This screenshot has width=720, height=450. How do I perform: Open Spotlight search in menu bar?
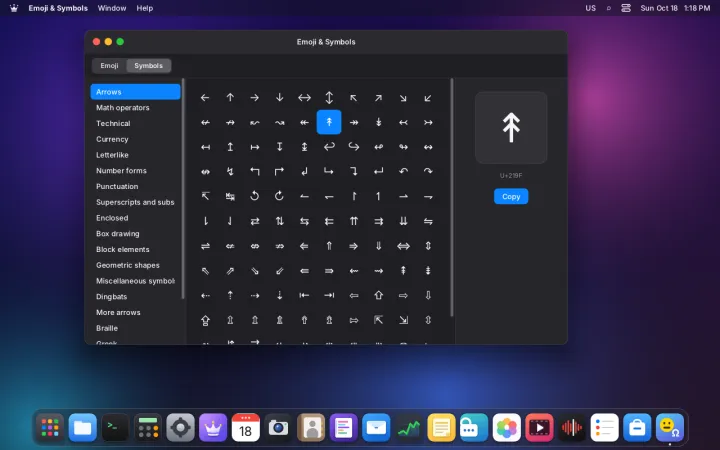(x=608, y=8)
